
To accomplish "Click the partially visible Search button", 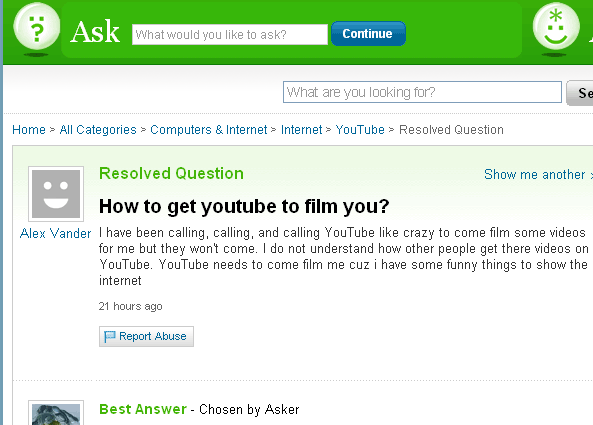I will click(x=580, y=93).
